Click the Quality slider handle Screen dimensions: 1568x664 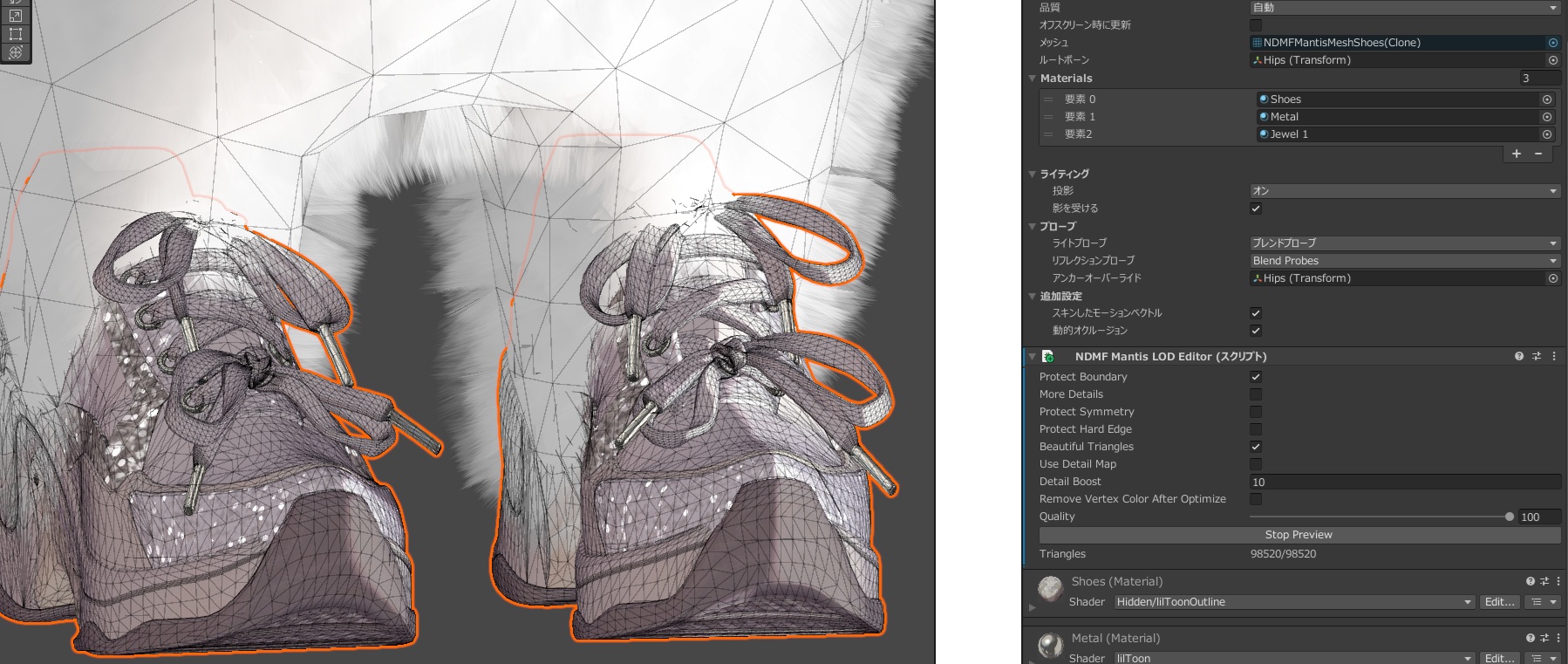point(1510,517)
